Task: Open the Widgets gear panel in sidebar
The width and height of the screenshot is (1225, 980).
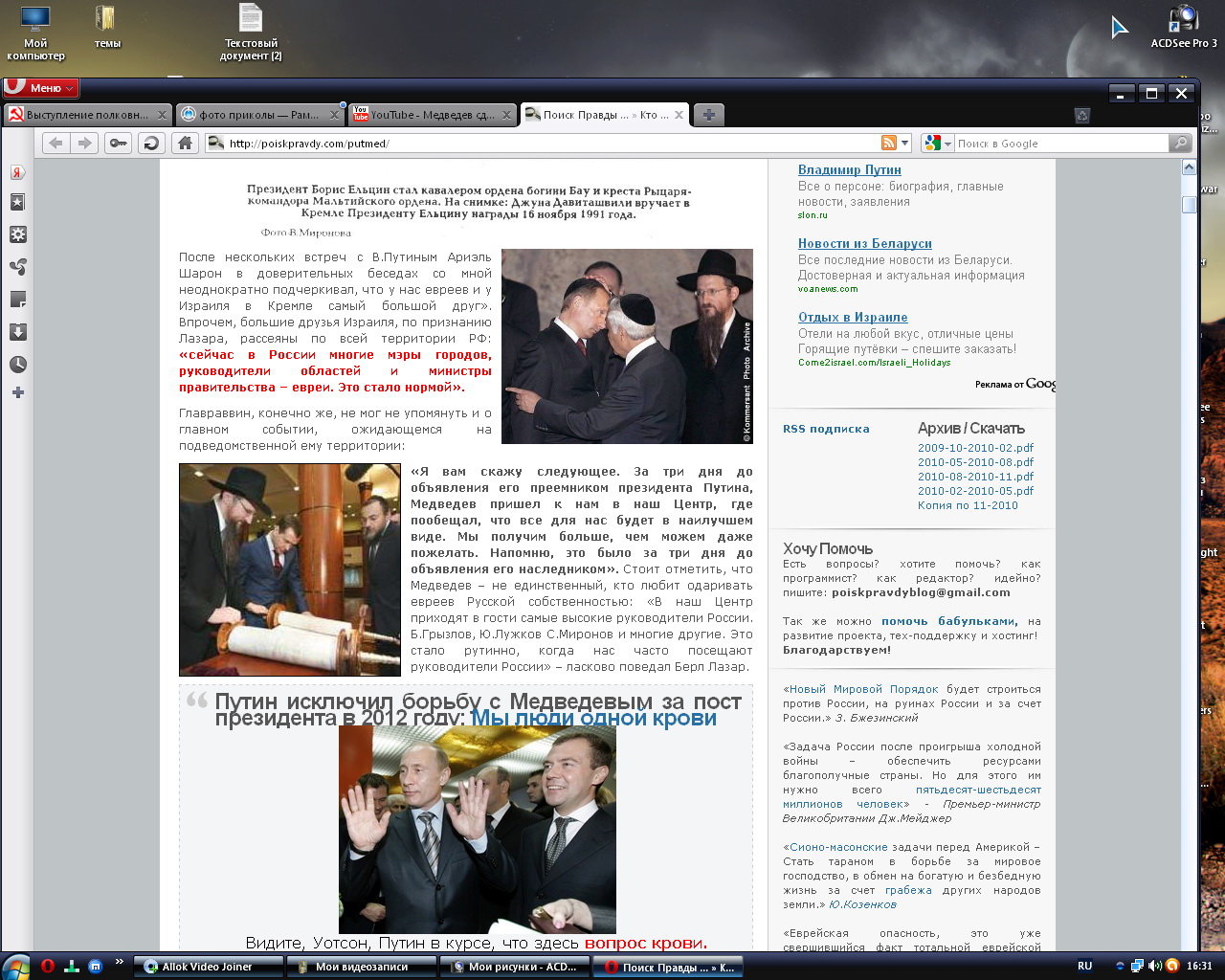Action: 17,234
